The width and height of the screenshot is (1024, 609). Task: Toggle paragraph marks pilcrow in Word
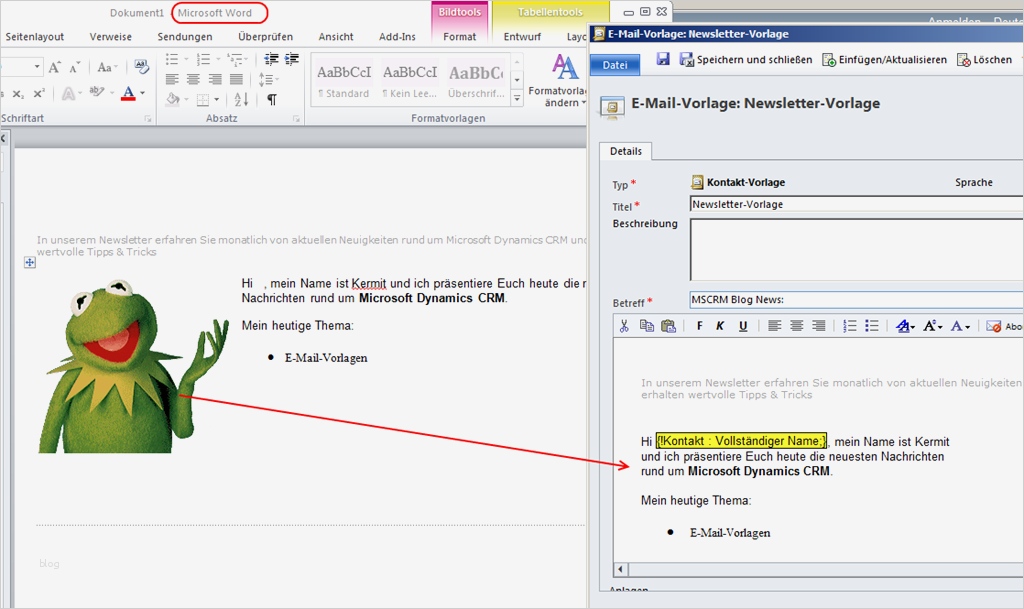click(x=272, y=100)
